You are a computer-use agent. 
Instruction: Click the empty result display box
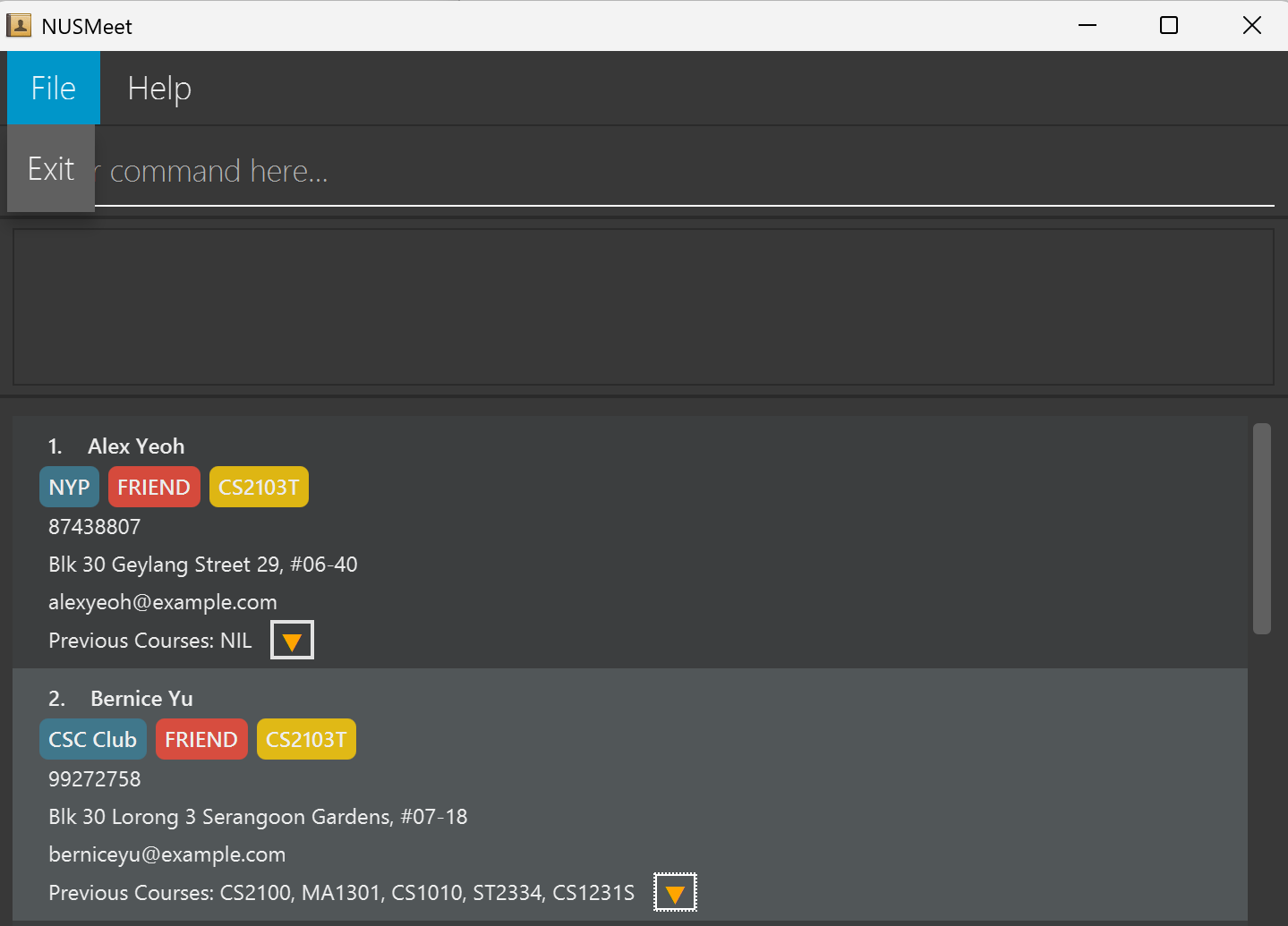(643, 307)
